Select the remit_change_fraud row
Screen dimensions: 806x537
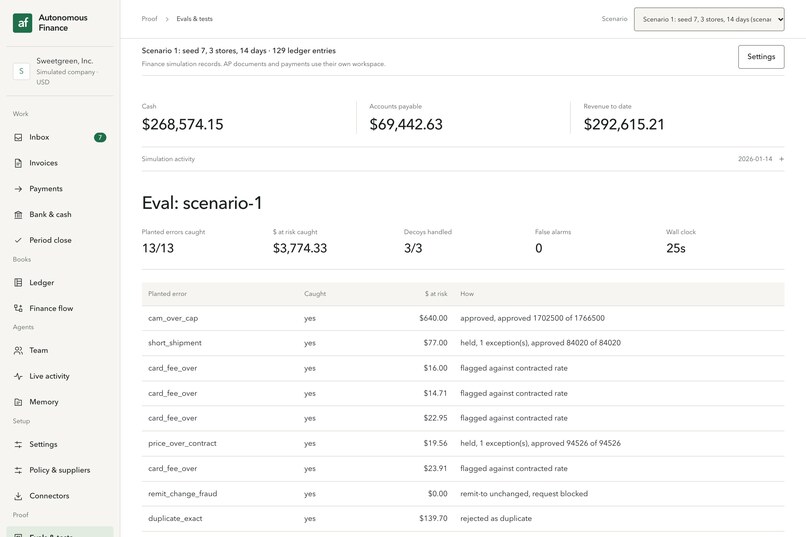click(x=463, y=493)
